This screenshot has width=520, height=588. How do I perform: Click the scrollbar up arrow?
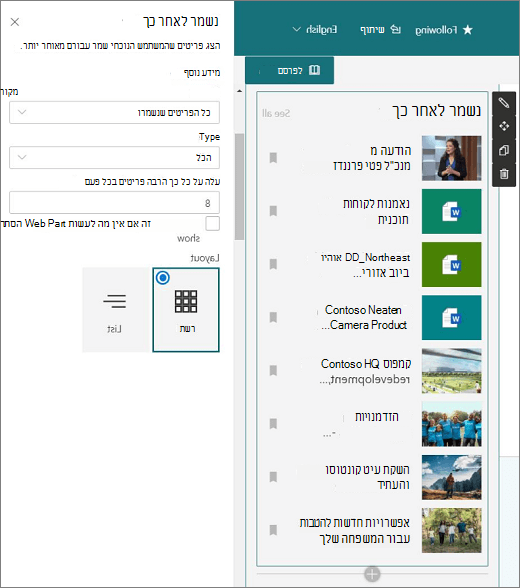click(239, 91)
